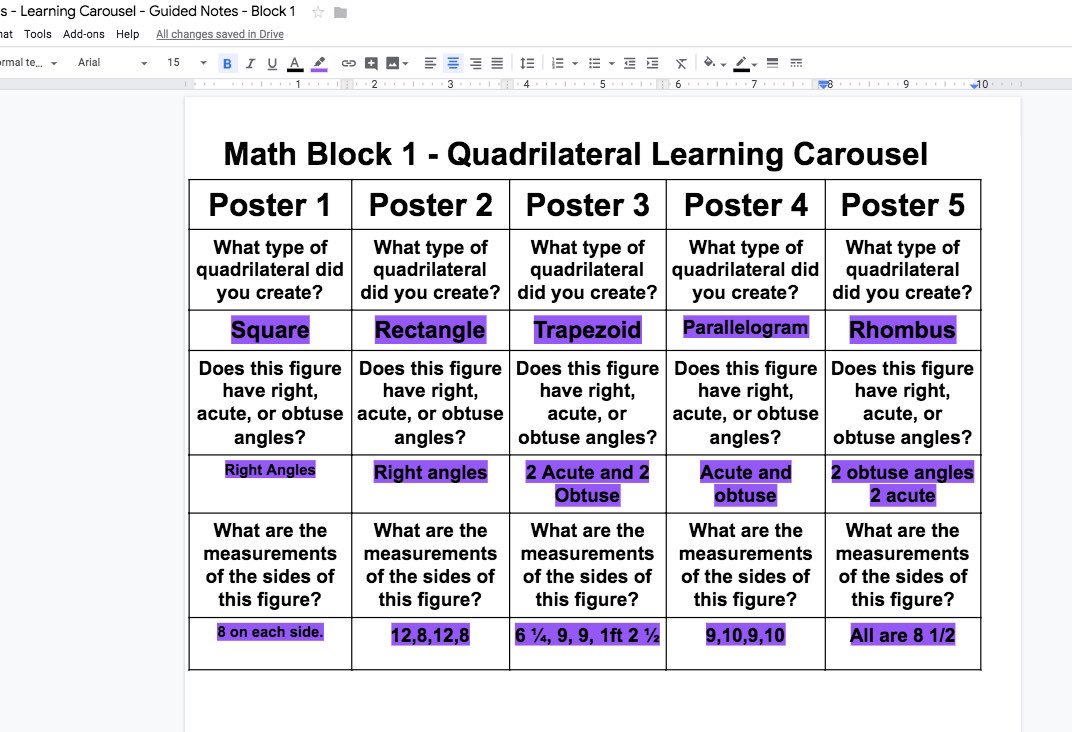Click the 'Poster 5' header cell
This screenshot has width=1072, height=732.
point(902,205)
